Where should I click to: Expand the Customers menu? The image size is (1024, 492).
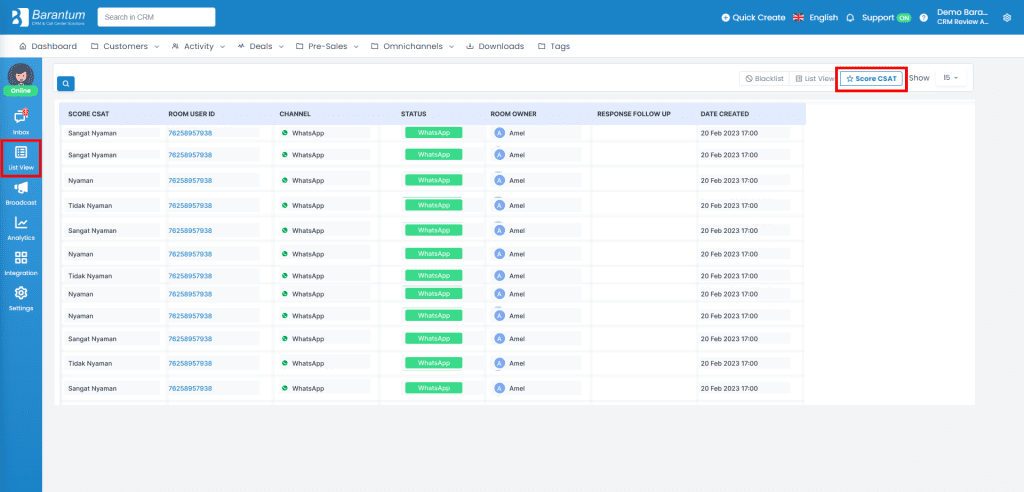coord(125,46)
